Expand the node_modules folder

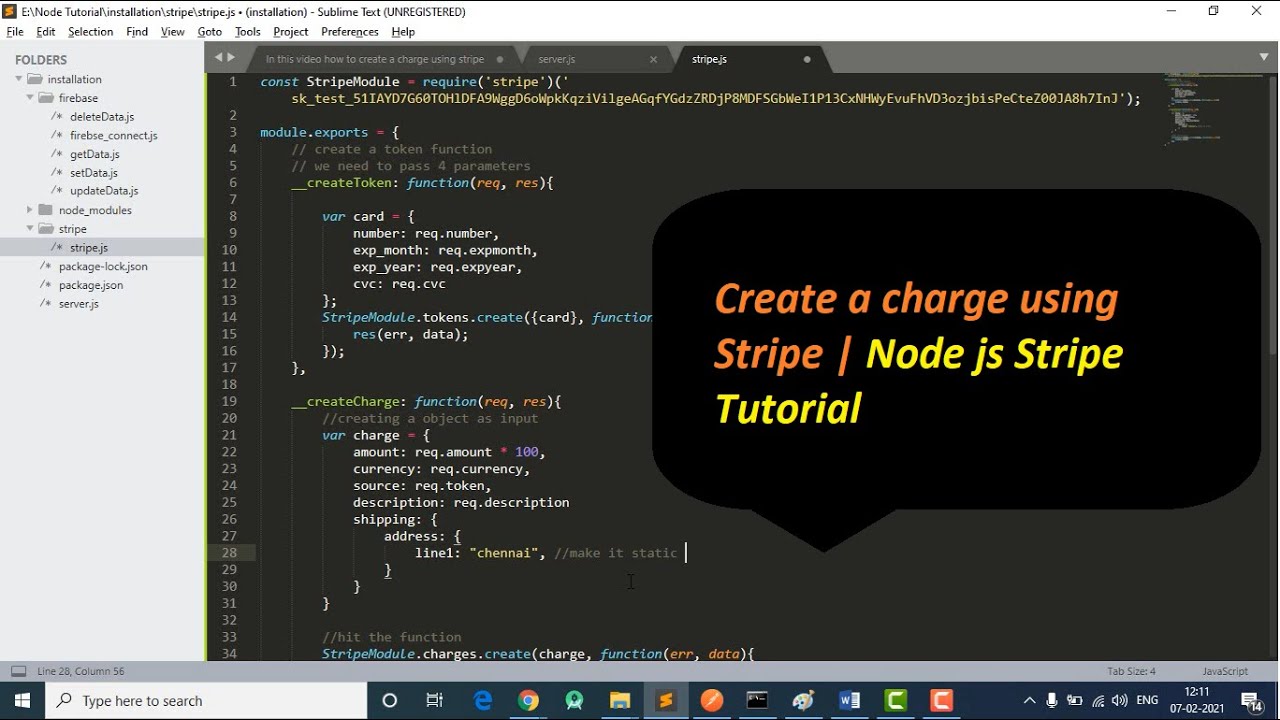[31, 210]
